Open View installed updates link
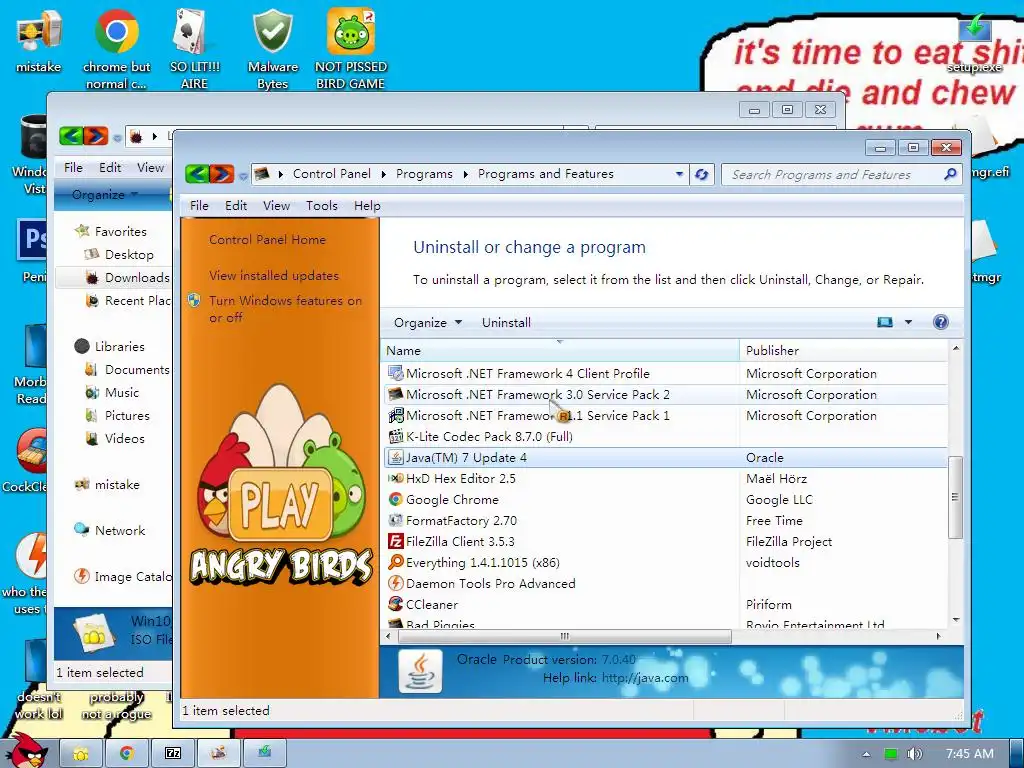The height and width of the screenshot is (768, 1024). click(x=274, y=276)
